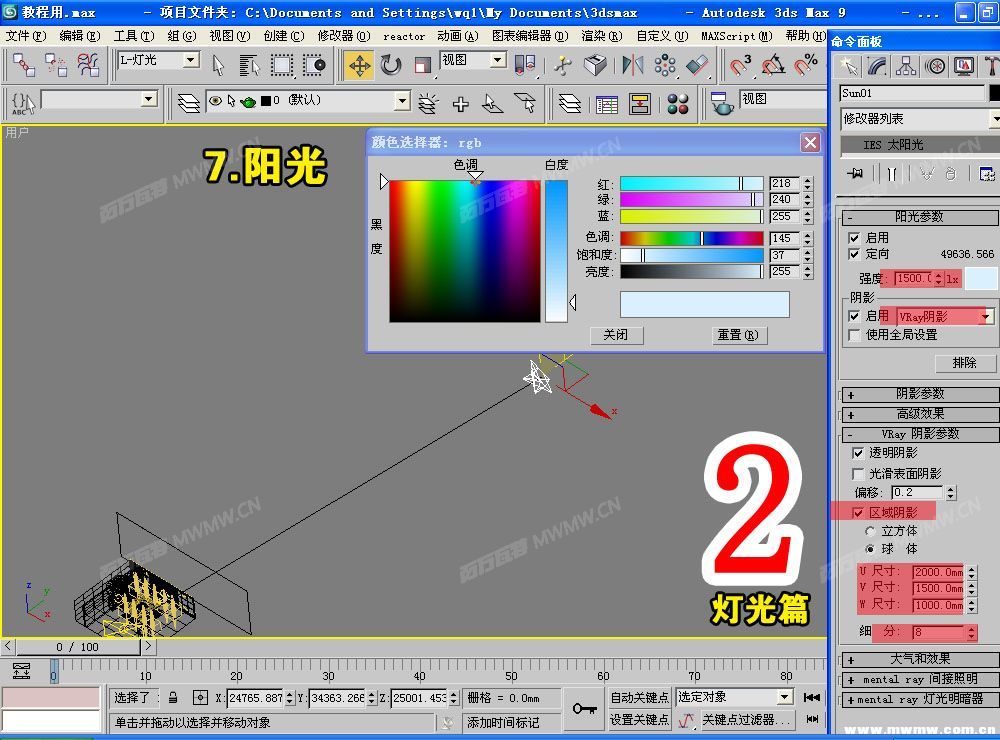Open the Modify panel tab icon
Screen dimensions: 1000x740
tap(877, 66)
